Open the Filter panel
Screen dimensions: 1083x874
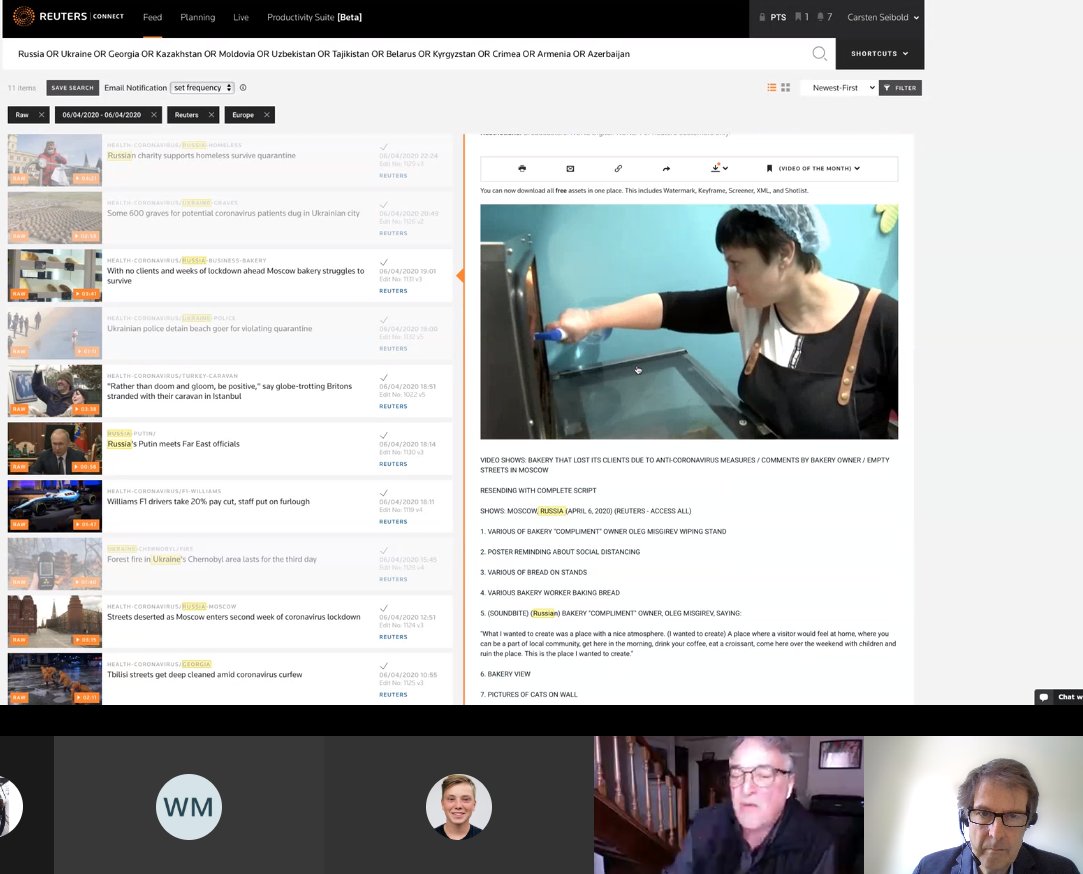(x=900, y=88)
